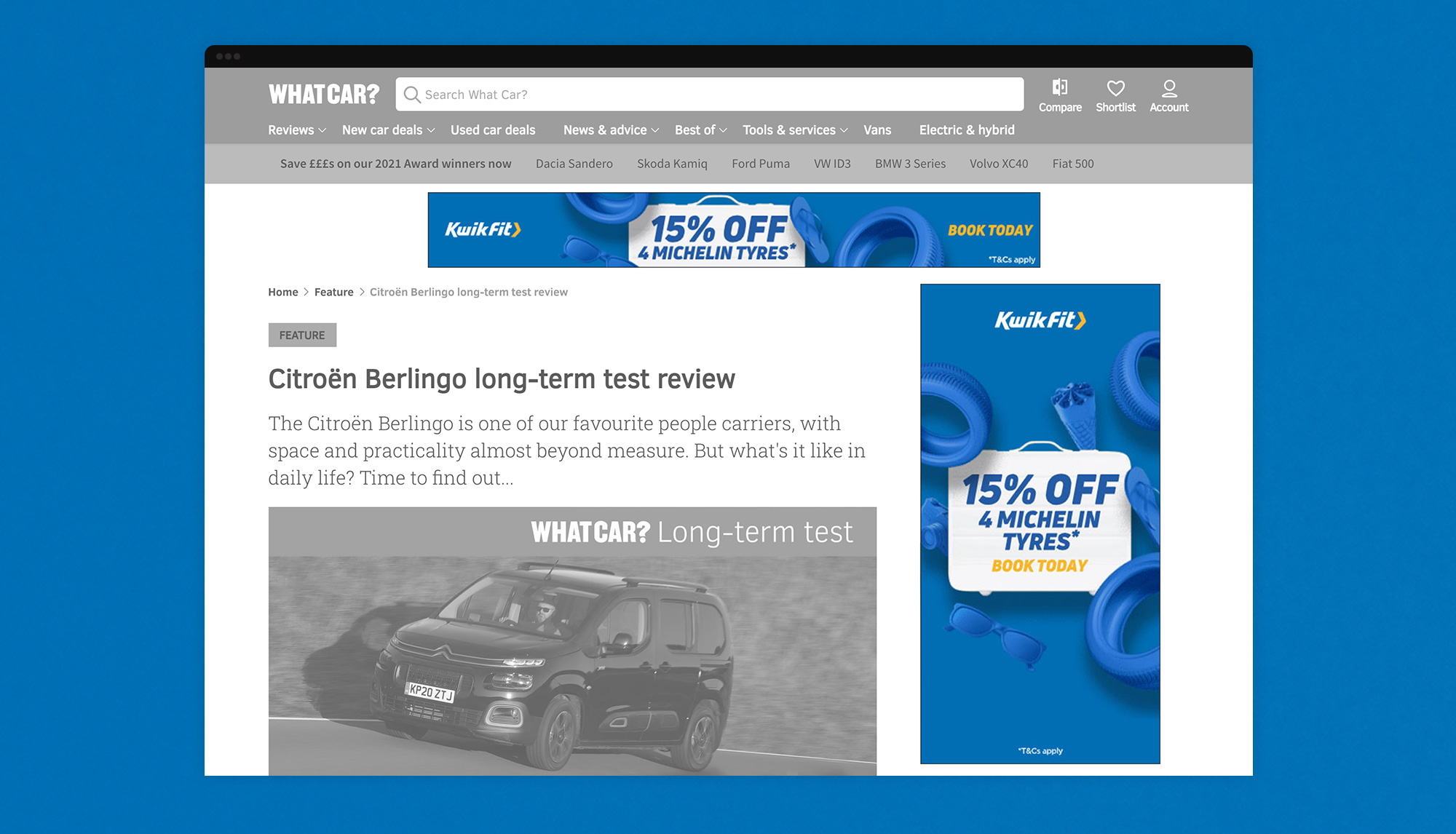Select the Electric & hybrid menu item
Screen dimensions: 1456x834
(x=967, y=130)
